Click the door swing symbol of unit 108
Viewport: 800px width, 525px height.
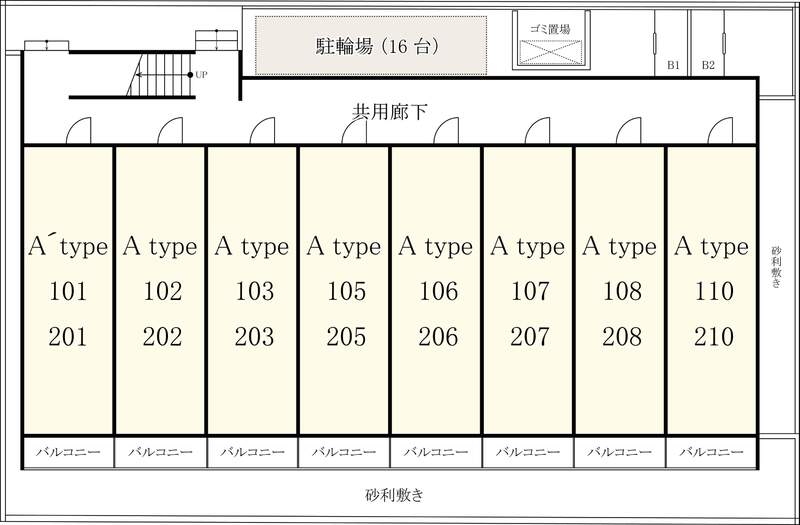[x=629, y=131]
